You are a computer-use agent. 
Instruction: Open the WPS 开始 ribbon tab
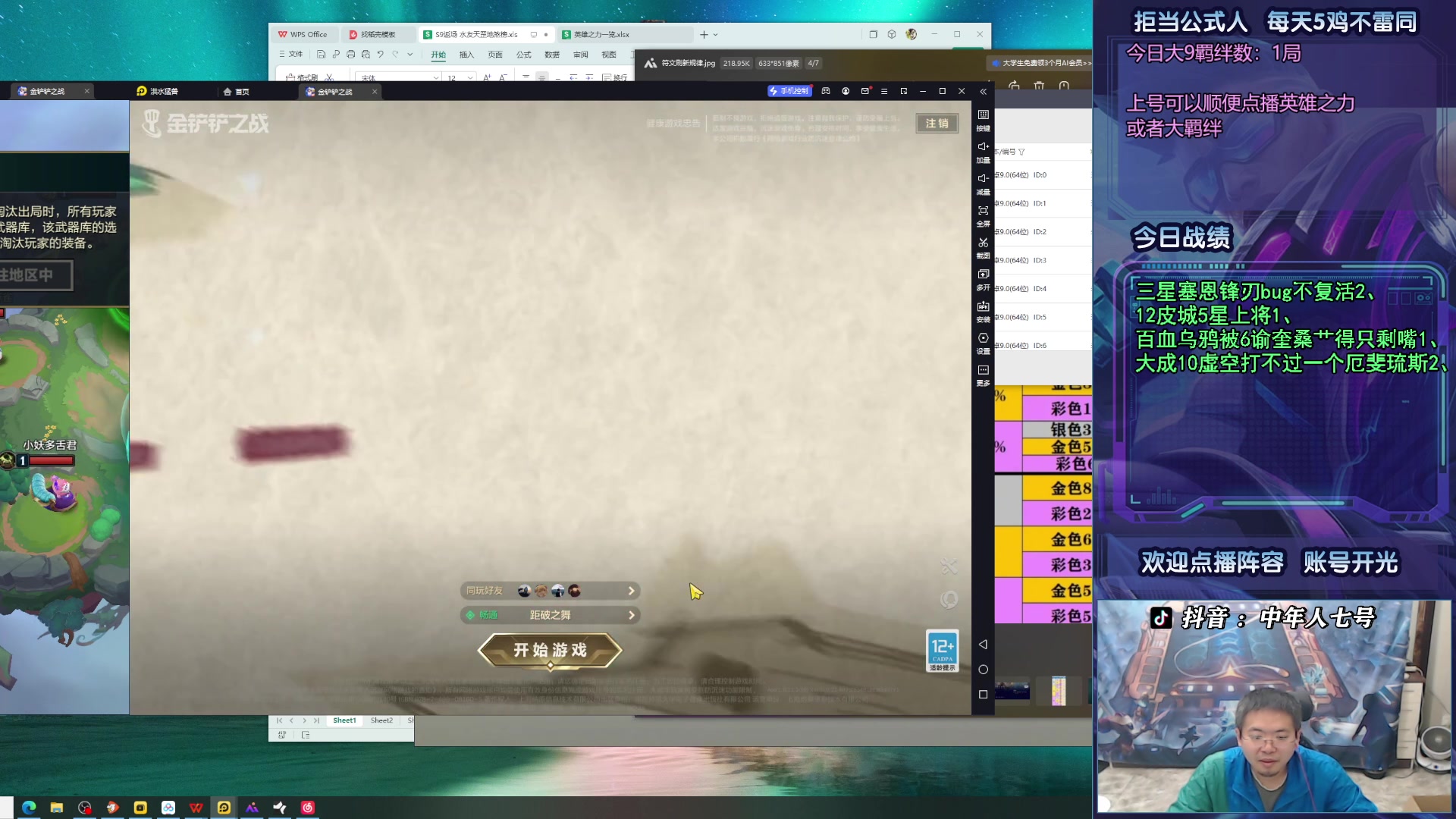(438, 55)
